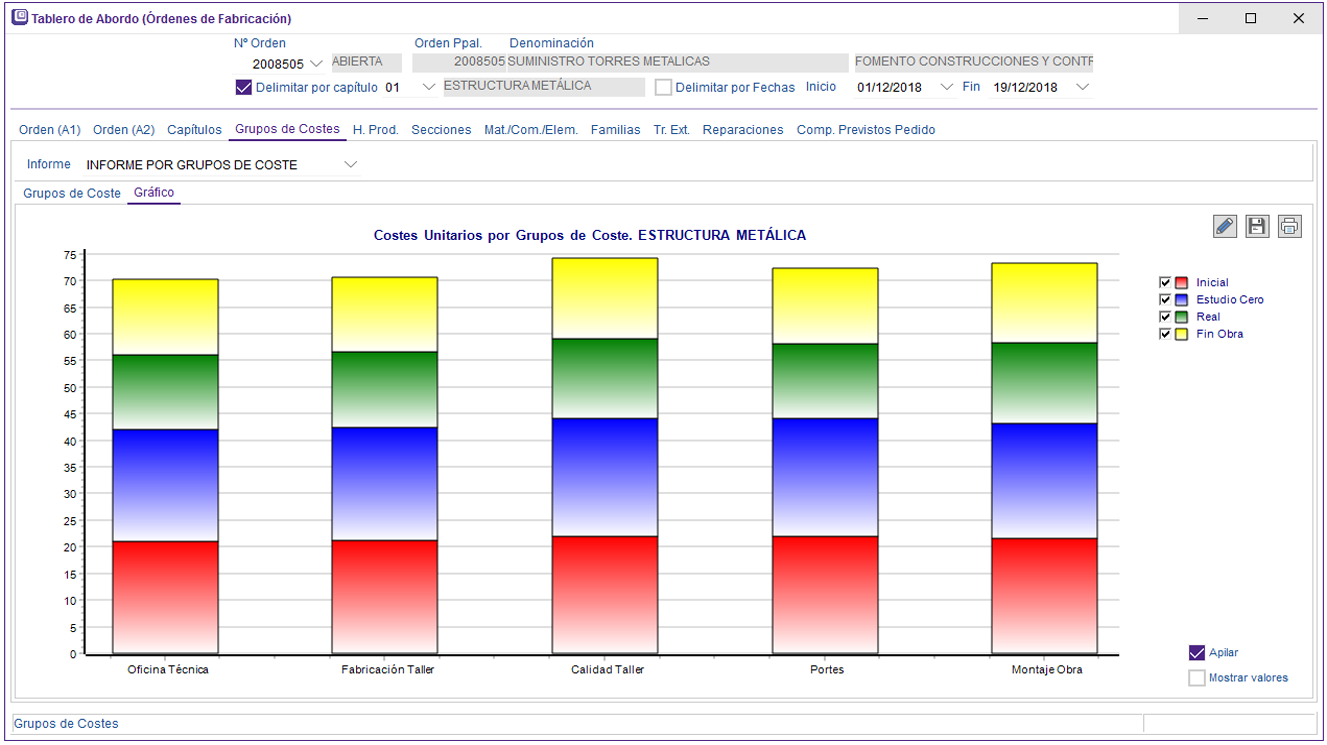Open the Grupos de Coste sub-tab
Viewport: 1327px width, 745px height.
click(x=72, y=194)
